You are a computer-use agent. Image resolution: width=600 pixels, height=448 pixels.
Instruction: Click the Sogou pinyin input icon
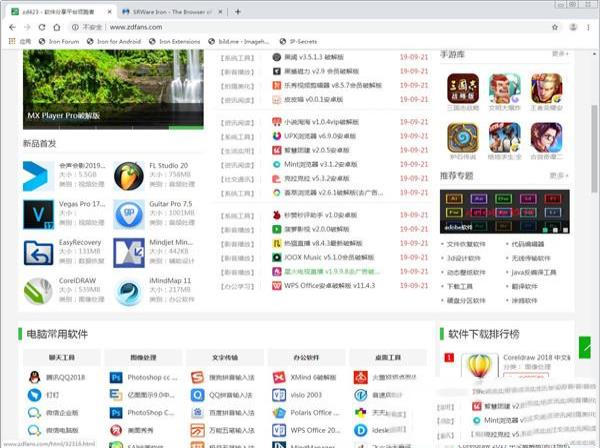[x=197, y=378]
